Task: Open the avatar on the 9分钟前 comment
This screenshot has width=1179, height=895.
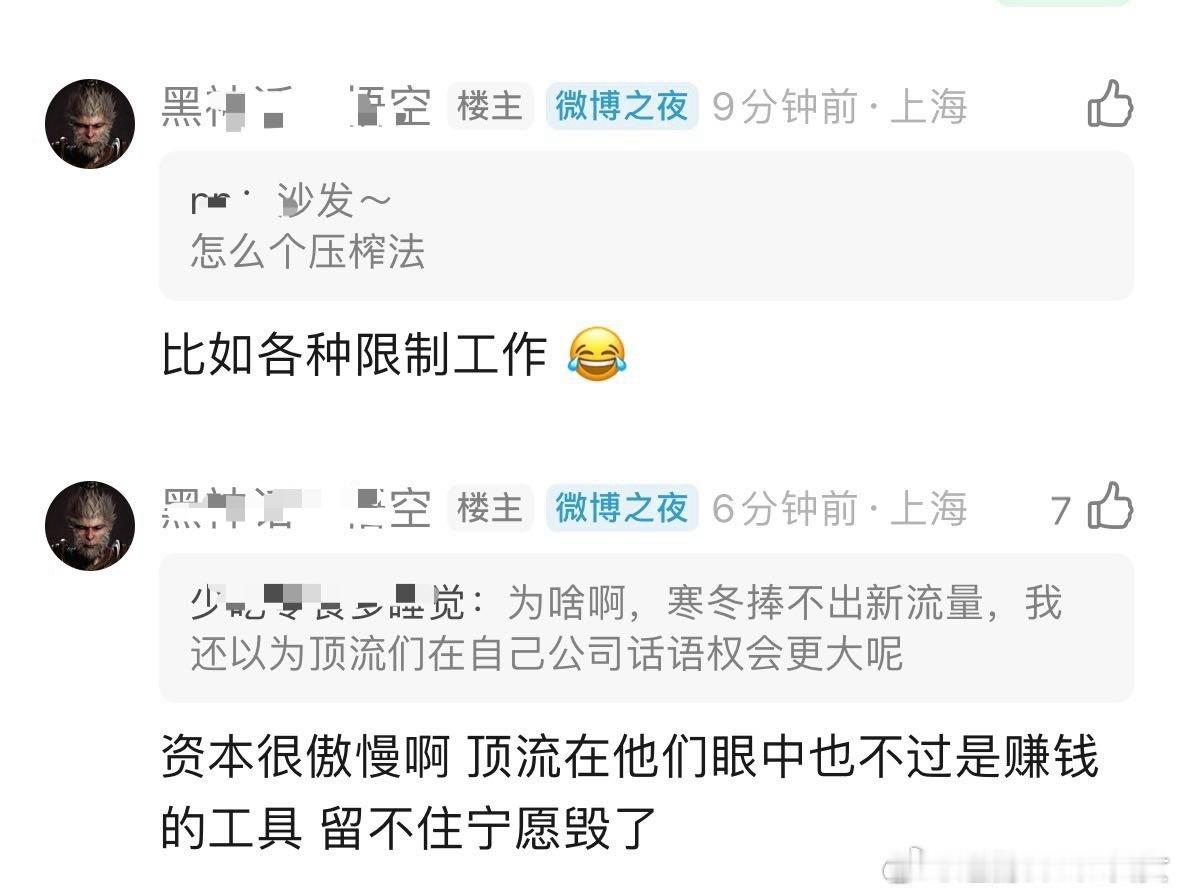Action: tap(90, 123)
